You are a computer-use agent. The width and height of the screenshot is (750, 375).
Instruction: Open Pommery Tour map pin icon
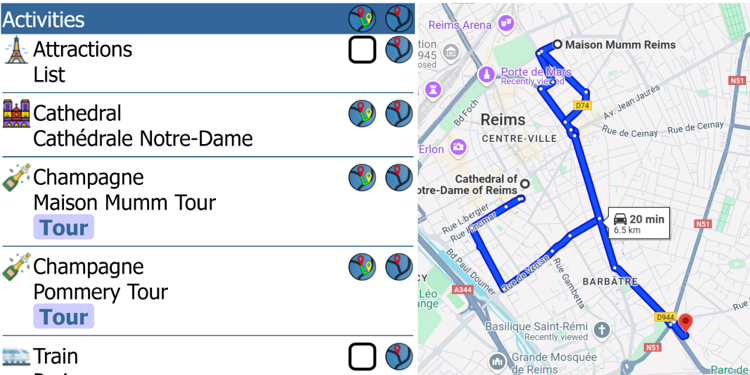(399, 267)
